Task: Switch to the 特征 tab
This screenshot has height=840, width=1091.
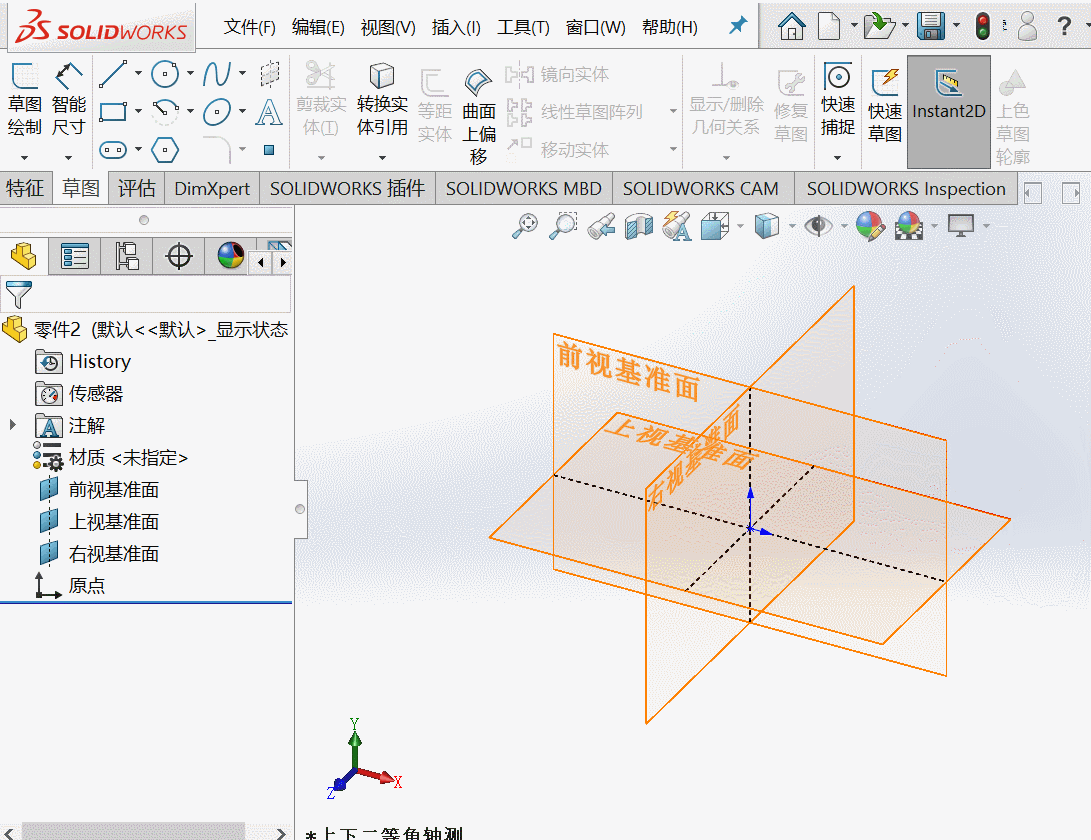Action: 25,188
